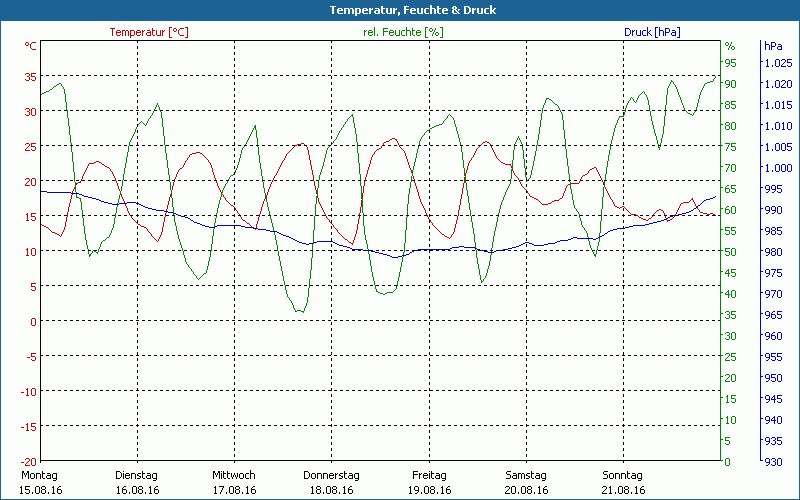The height and width of the screenshot is (500, 800).
Task: Click the humidity axis value '70'
Action: click(731, 168)
